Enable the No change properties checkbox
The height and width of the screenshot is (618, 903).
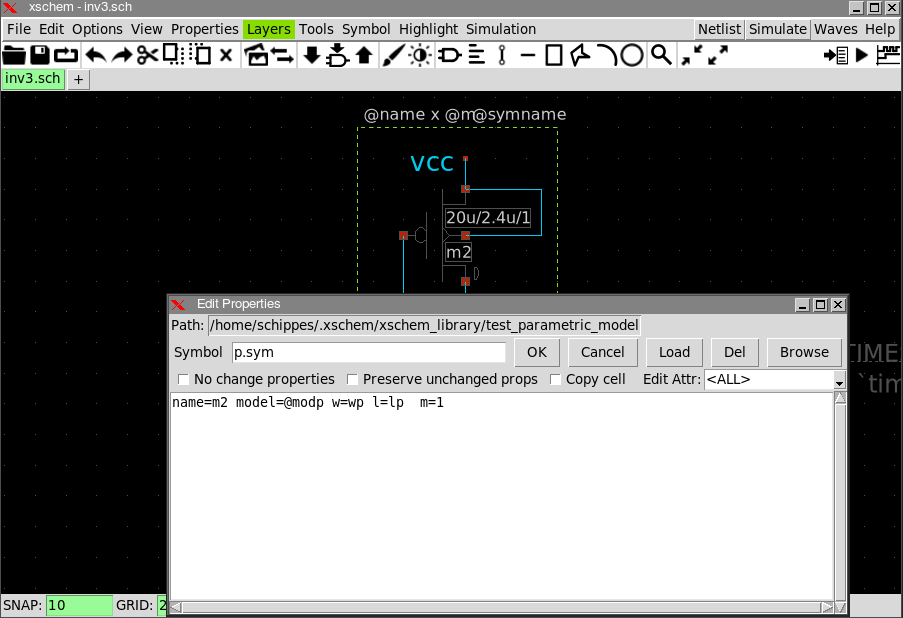pyautogui.click(x=184, y=379)
